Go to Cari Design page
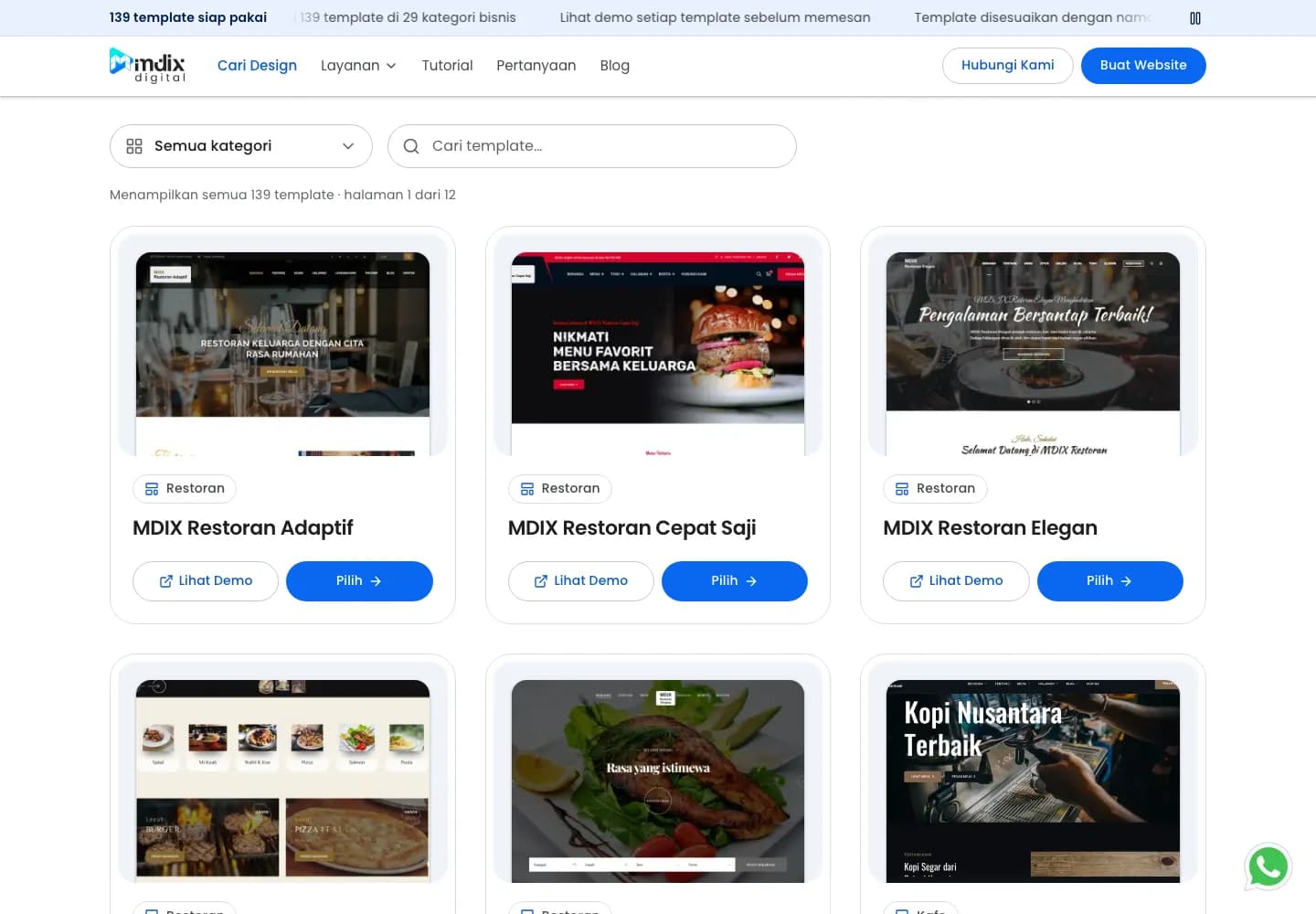 [257, 66]
